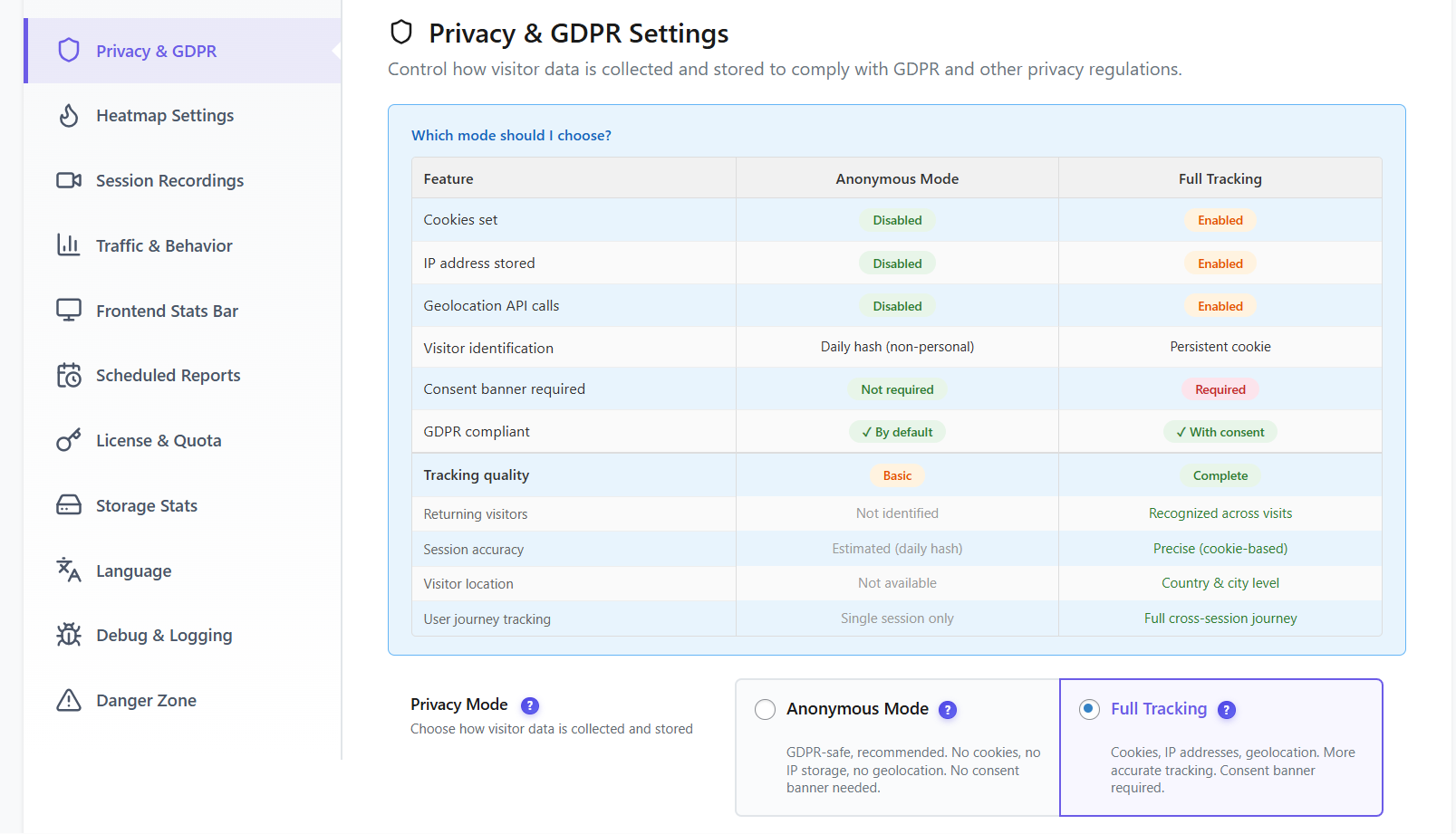The image size is (1456, 834).
Task: Show help tooltip beside Anonymous Mode option
Action: click(x=948, y=710)
